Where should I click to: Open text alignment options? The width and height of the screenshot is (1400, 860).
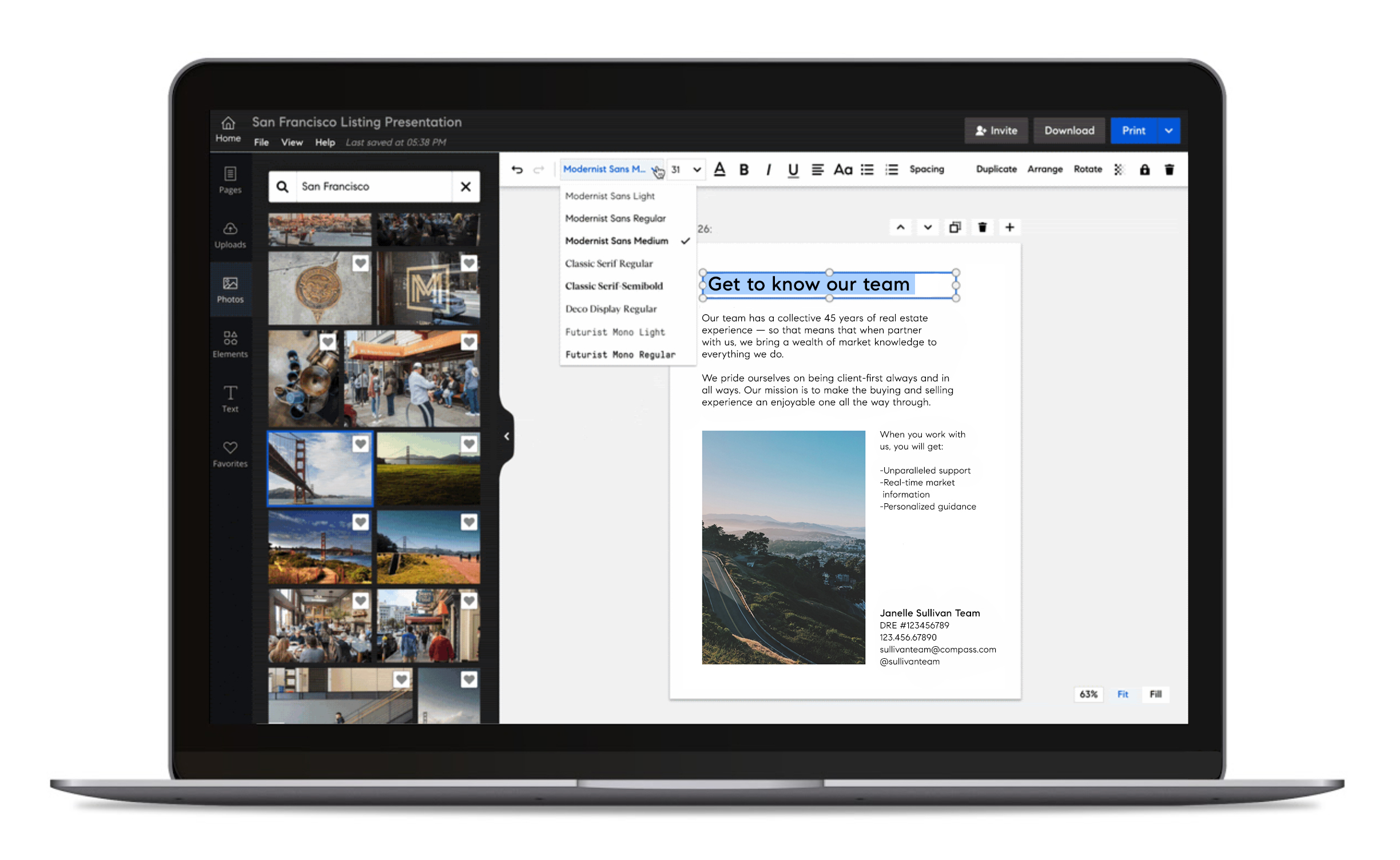pos(817,169)
